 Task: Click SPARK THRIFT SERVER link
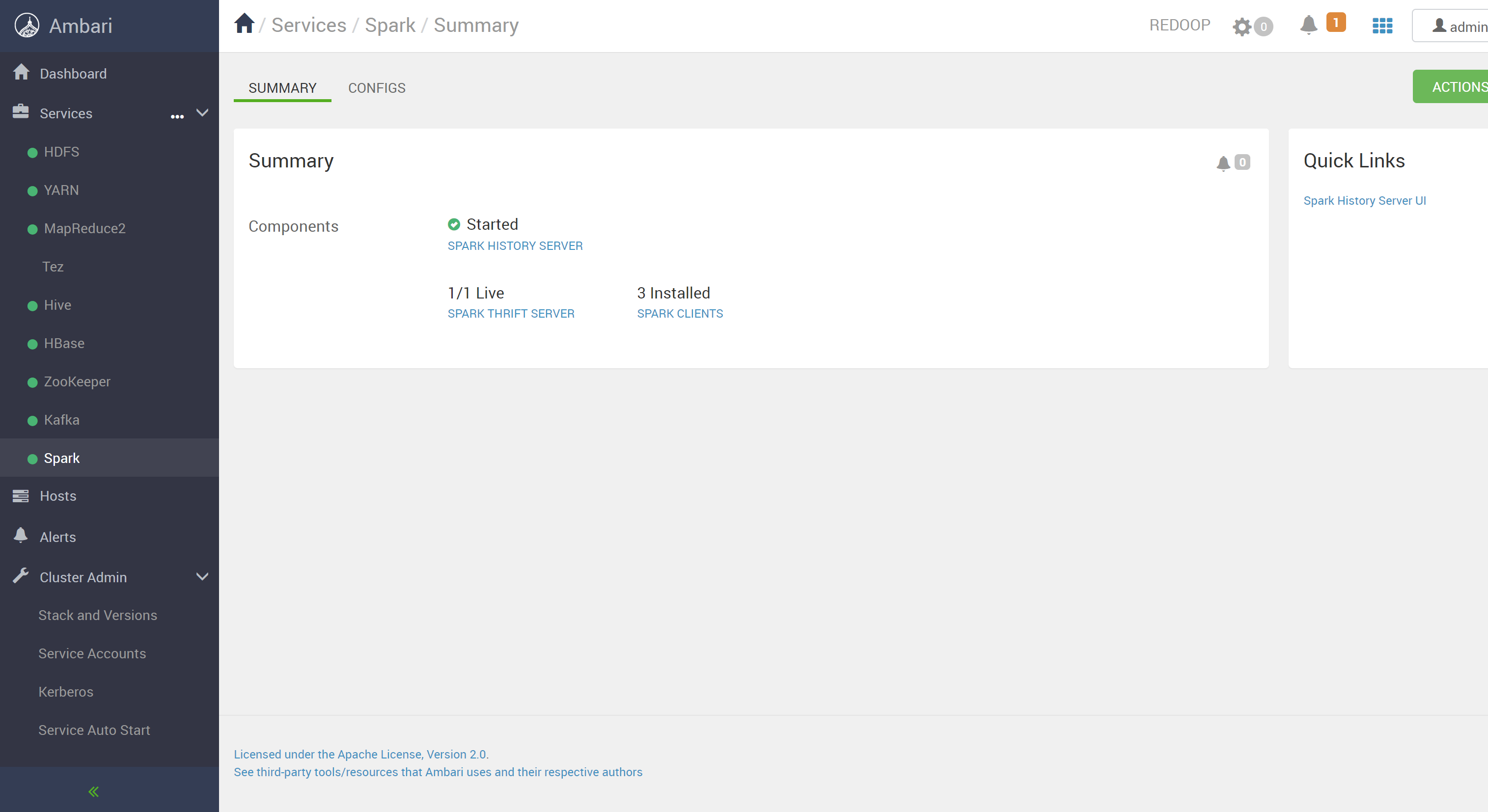(511, 314)
